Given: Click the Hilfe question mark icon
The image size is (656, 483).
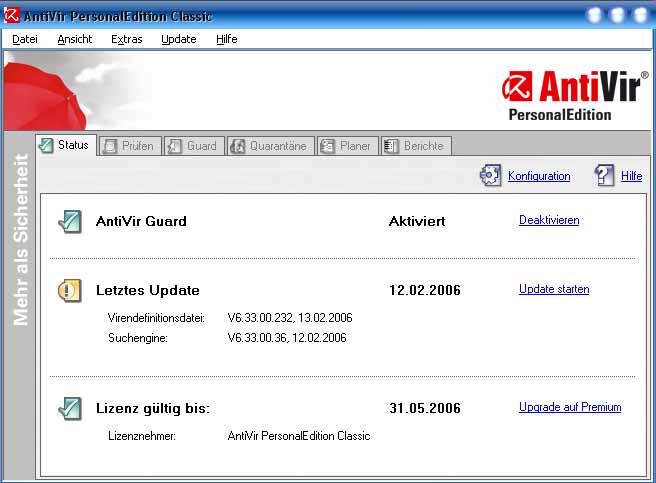Looking at the screenshot, I should [604, 175].
